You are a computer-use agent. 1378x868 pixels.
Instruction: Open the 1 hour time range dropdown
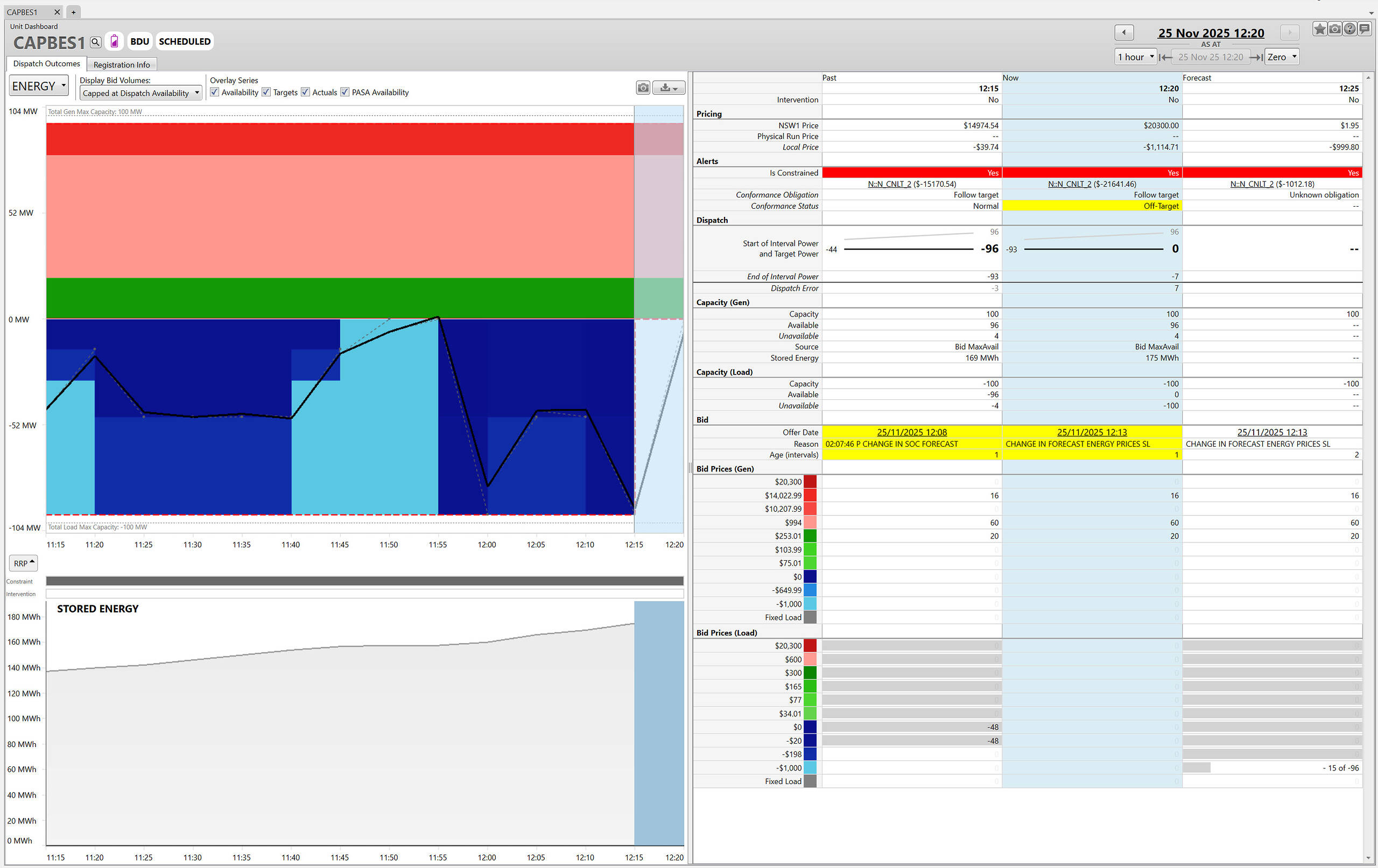[1136, 57]
